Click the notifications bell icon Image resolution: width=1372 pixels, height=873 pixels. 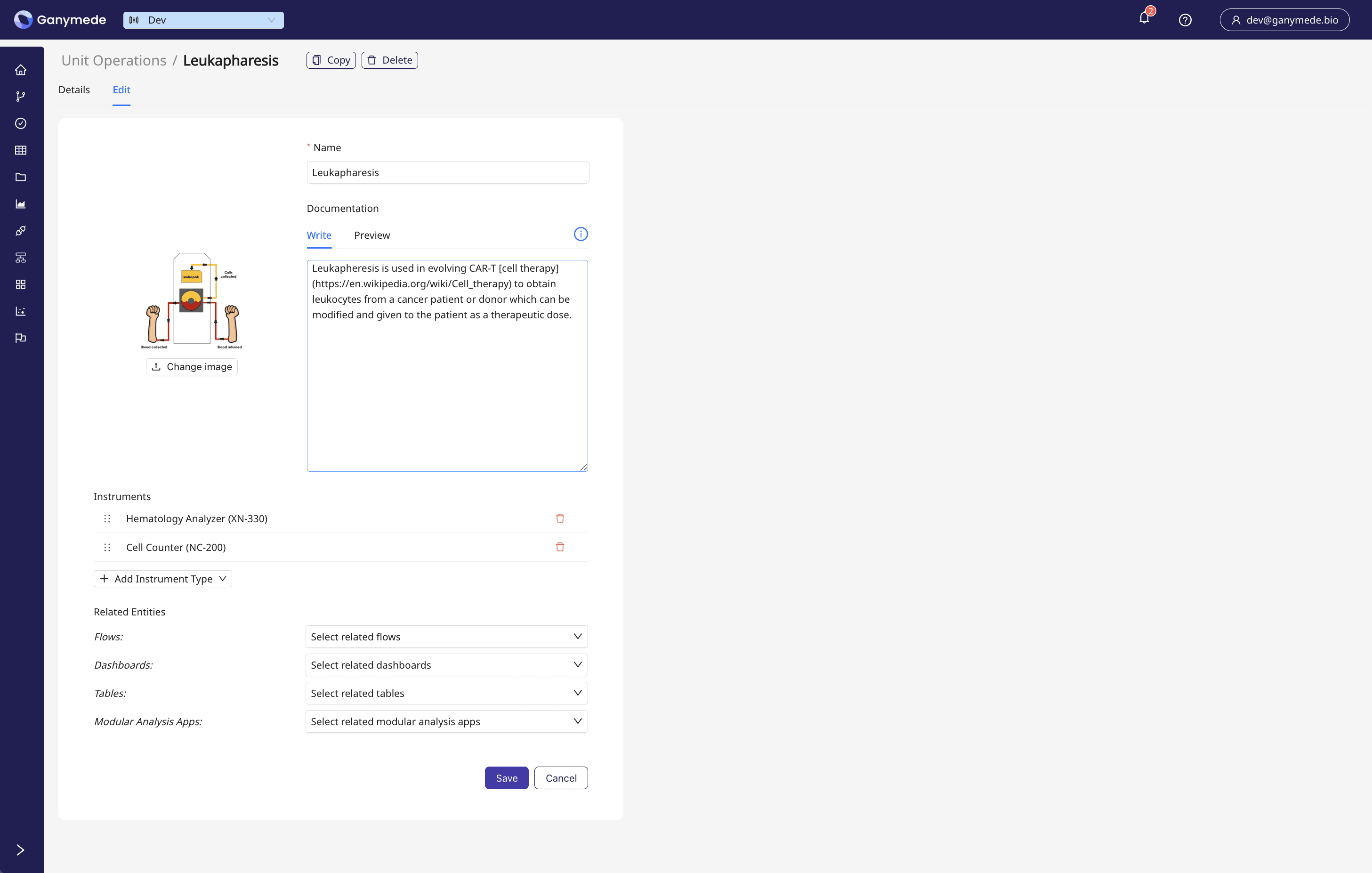click(x=1144, y=19)
